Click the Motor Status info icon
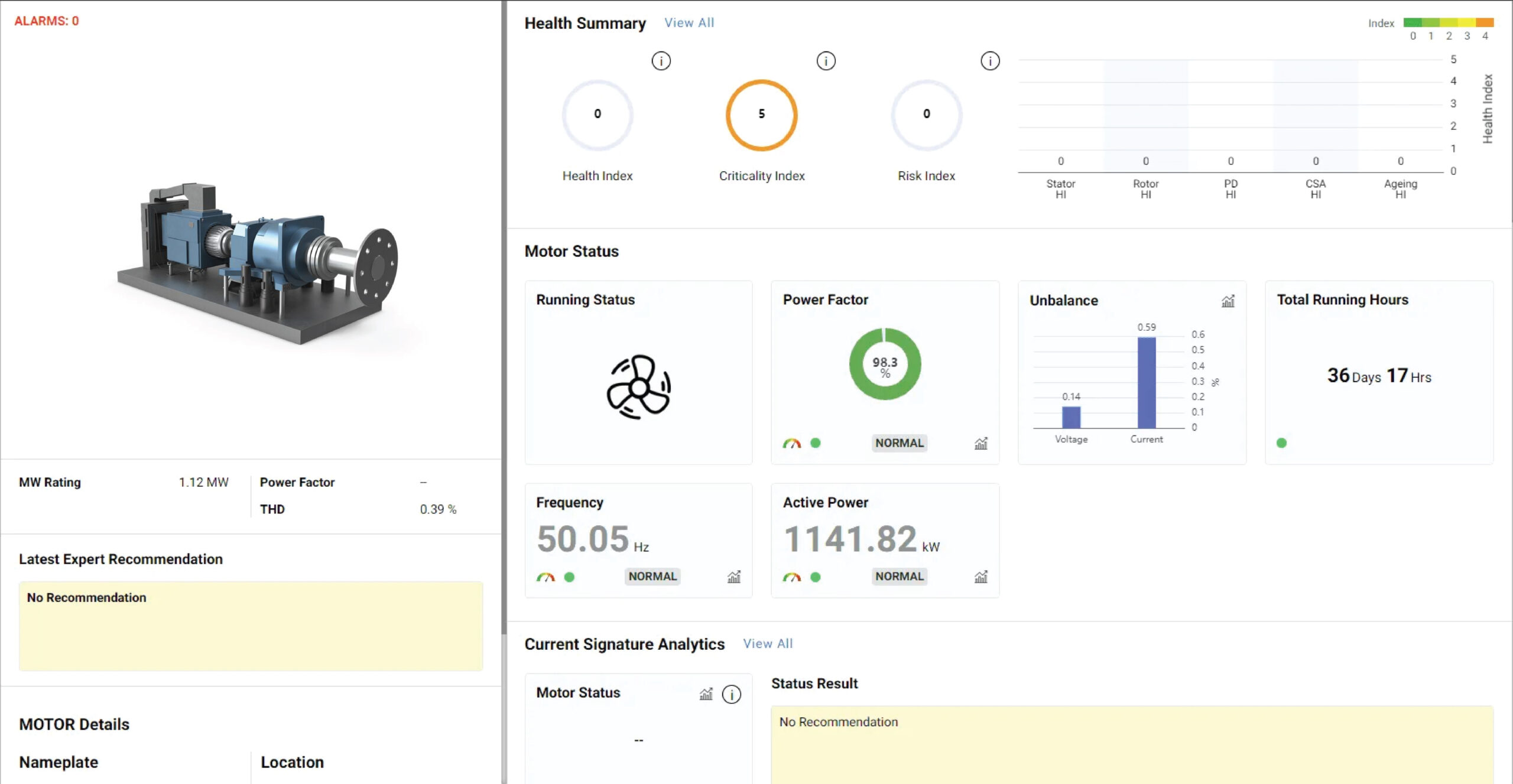 pyautogui.click(x=731, y=694)
